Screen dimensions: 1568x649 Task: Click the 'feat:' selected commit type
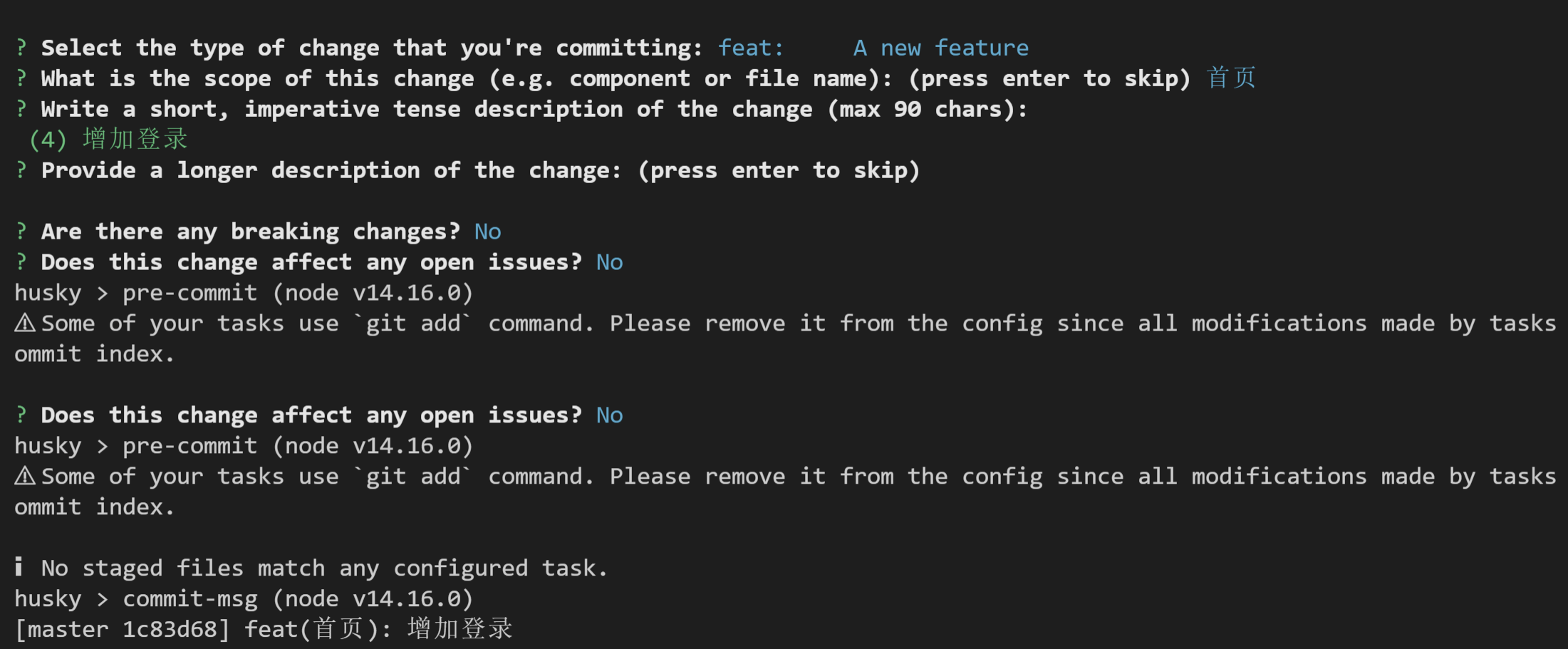tap(751, 48)
